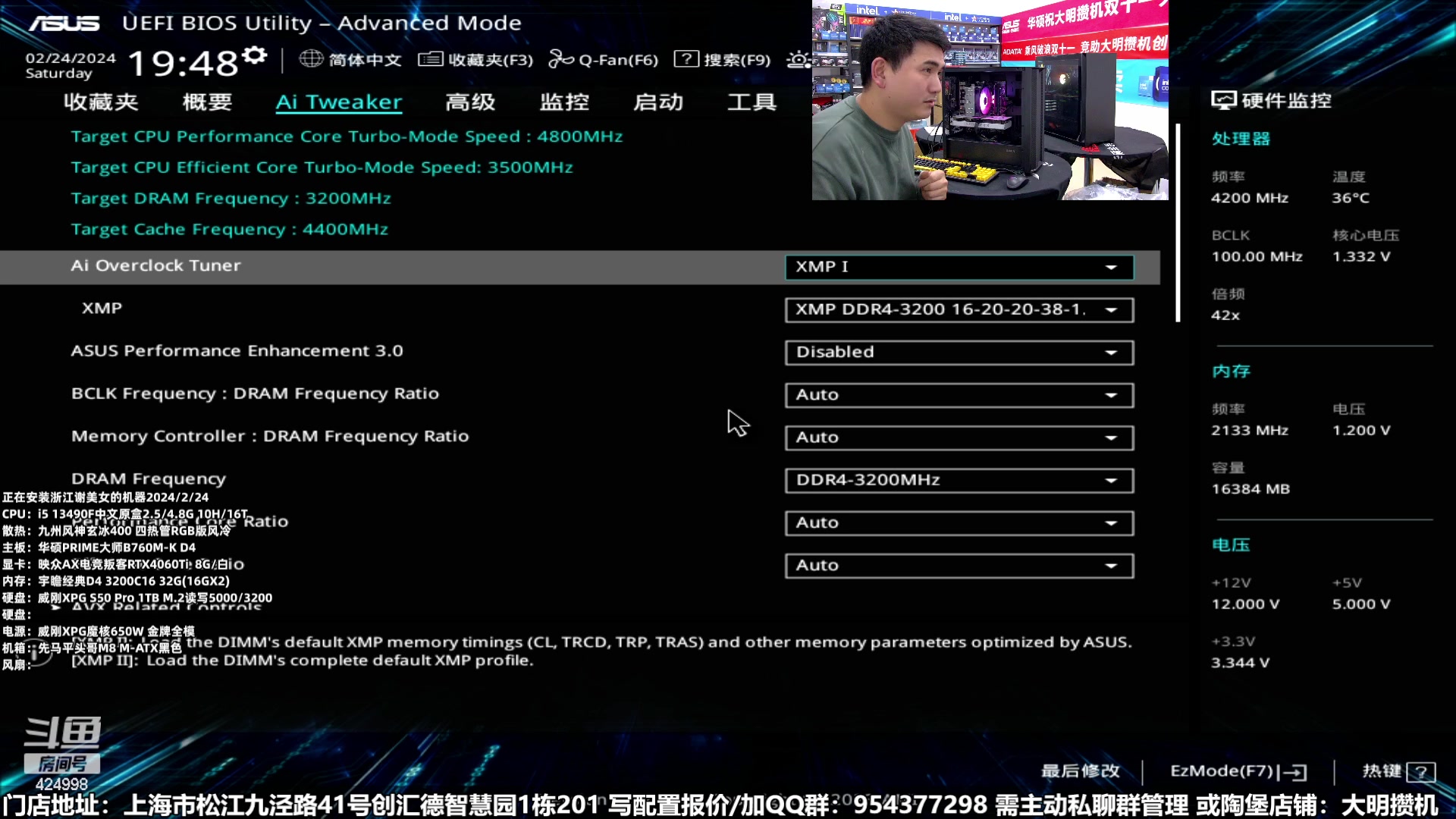This screenshot has height=819, width=1456.
Task: Click the vertical scrollbar on settings list
Action: [x=1178, y=223]
